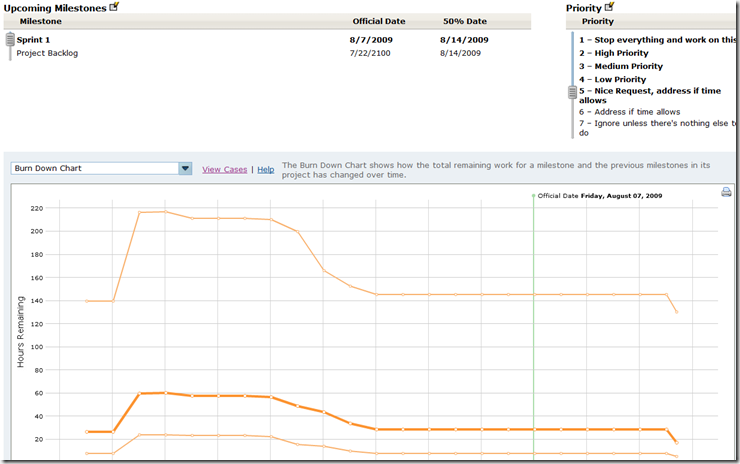Screen dimensions: 740x464
Task: Select 7 – Ignore unless nothing else
Action: 658,128
